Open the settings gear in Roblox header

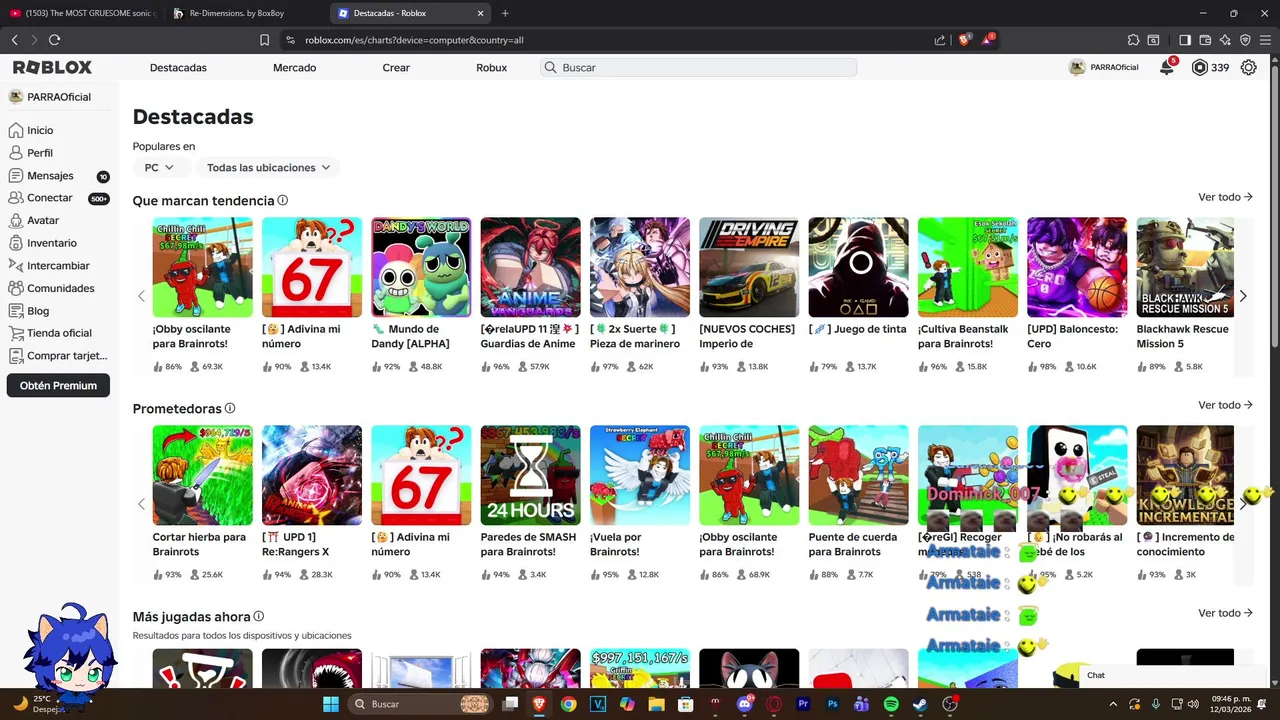1248,67
